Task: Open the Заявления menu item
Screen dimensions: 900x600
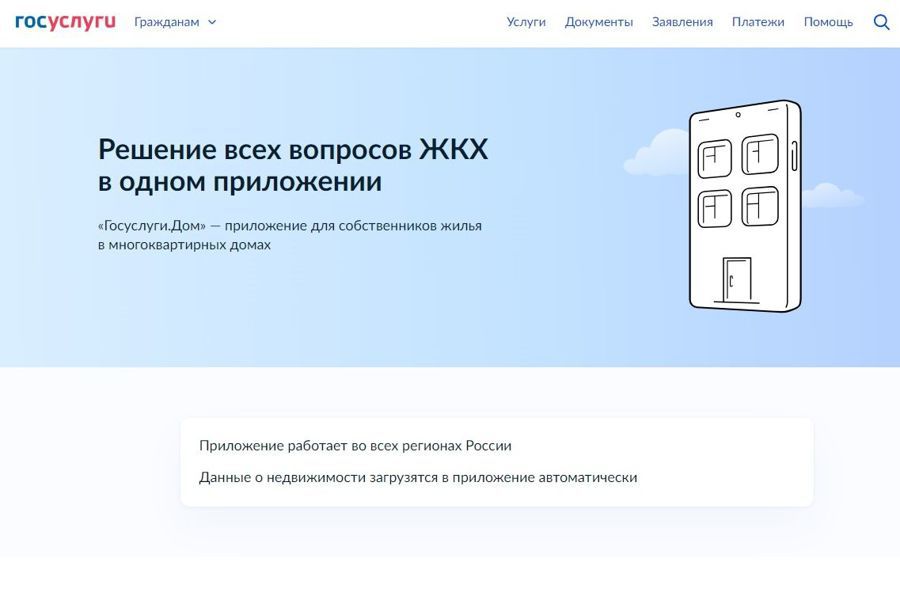Action: (x=682, y=22)
